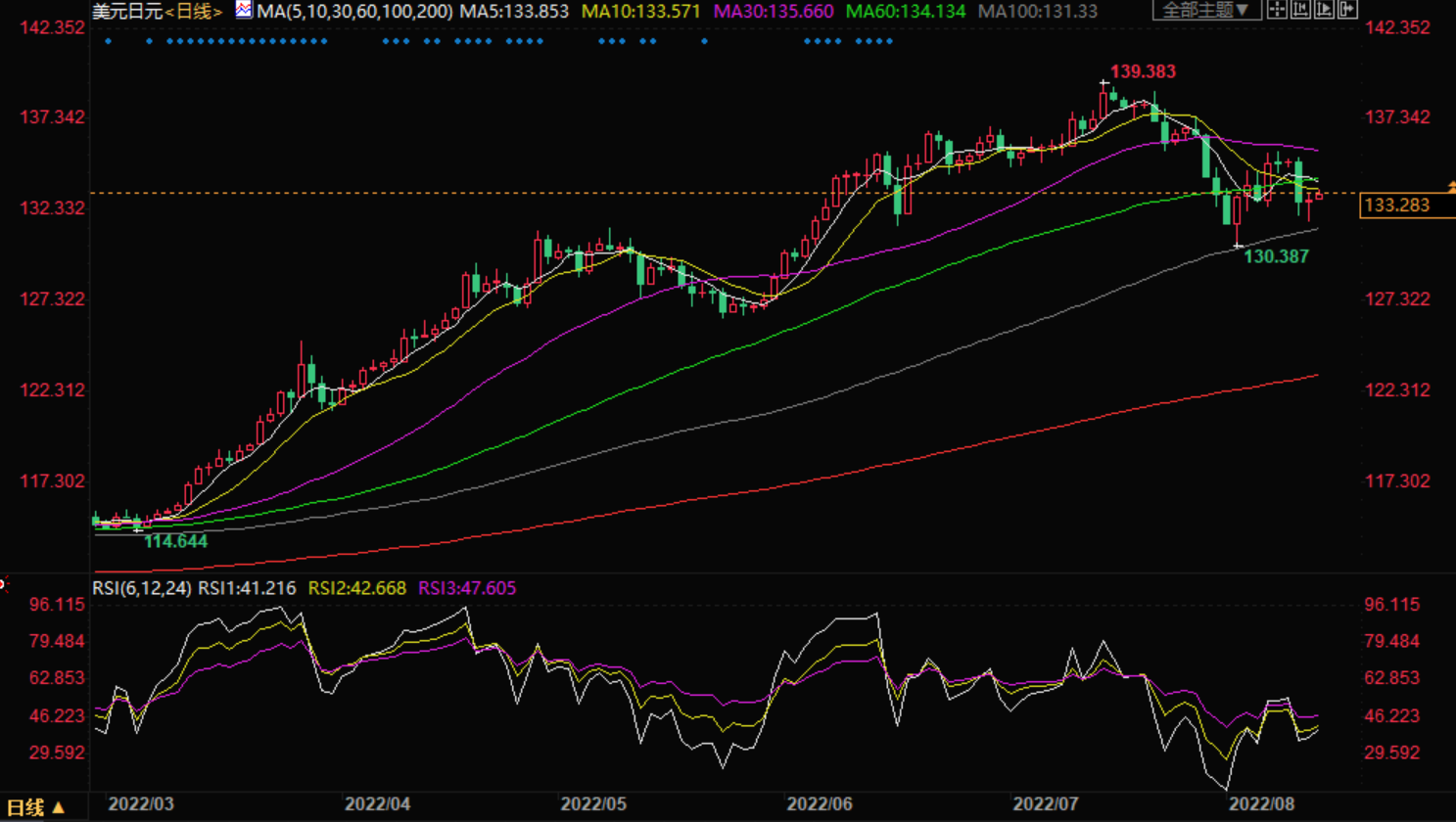Click the MA30:135.660 value
Screen dimensions: 1456x822
click(x=774, y=11)
